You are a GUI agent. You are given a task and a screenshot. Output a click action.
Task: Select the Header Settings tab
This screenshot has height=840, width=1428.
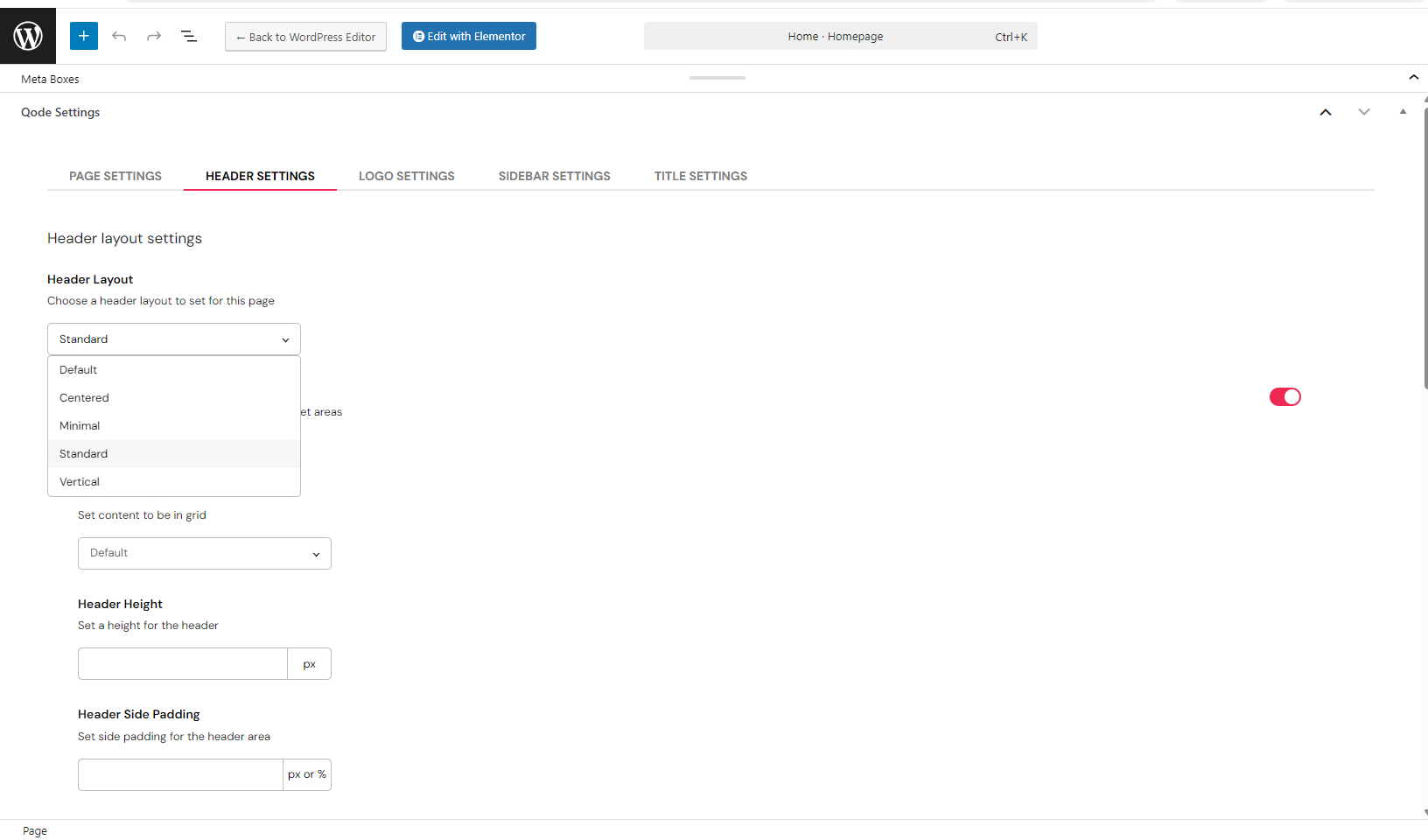(x=260, y=176)
